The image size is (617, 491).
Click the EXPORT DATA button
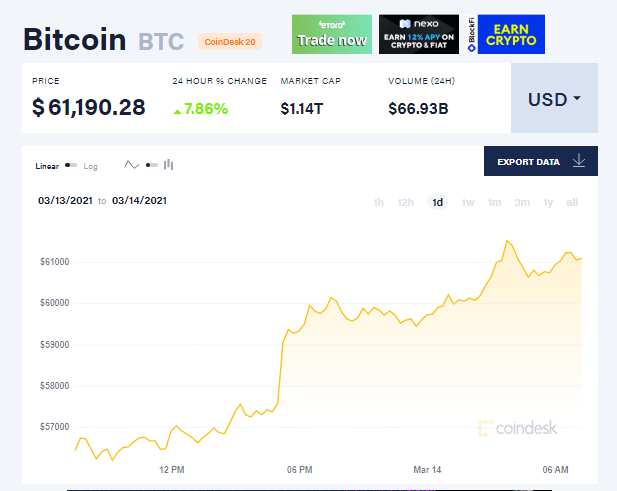click(x=541, y=161)
